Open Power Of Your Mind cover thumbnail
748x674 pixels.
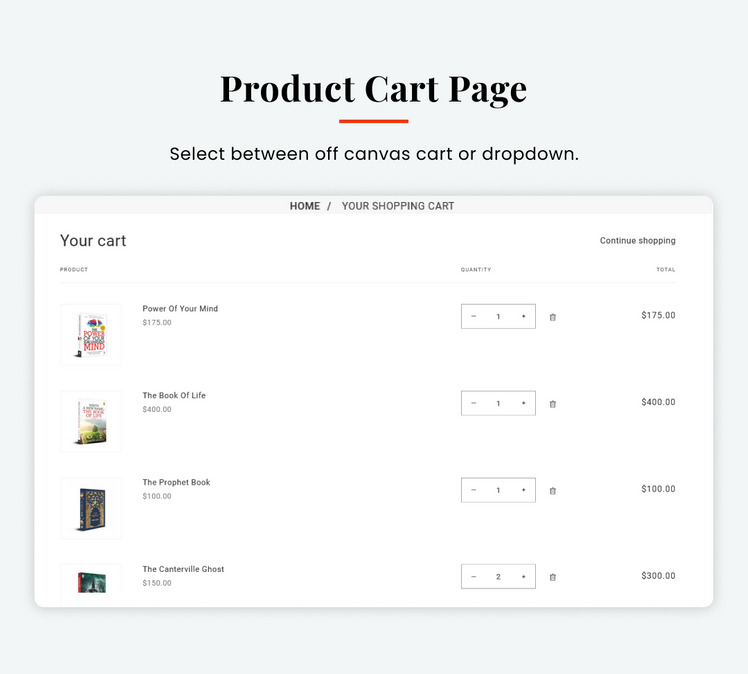[x=91, y=335]
